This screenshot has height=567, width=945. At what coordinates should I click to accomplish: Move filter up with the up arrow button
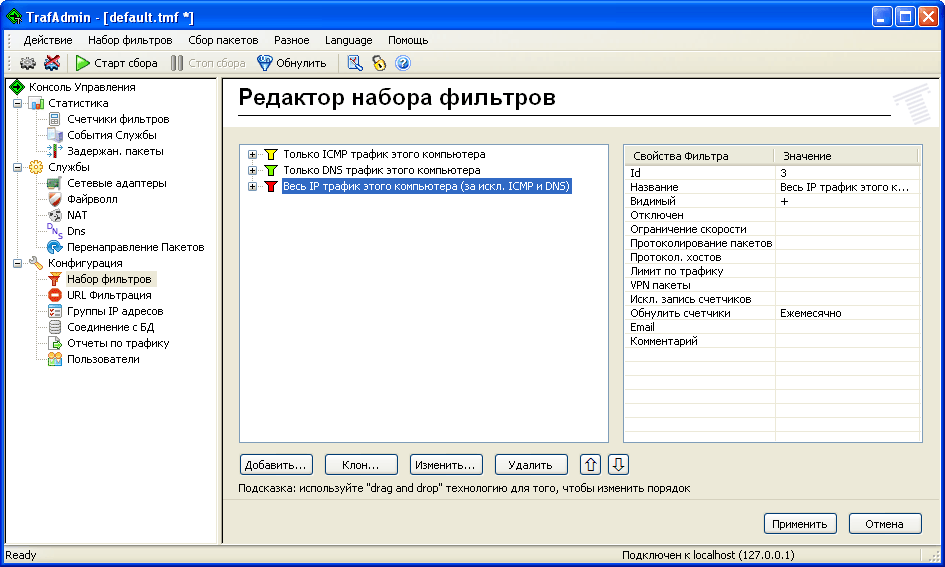[591, 465]
